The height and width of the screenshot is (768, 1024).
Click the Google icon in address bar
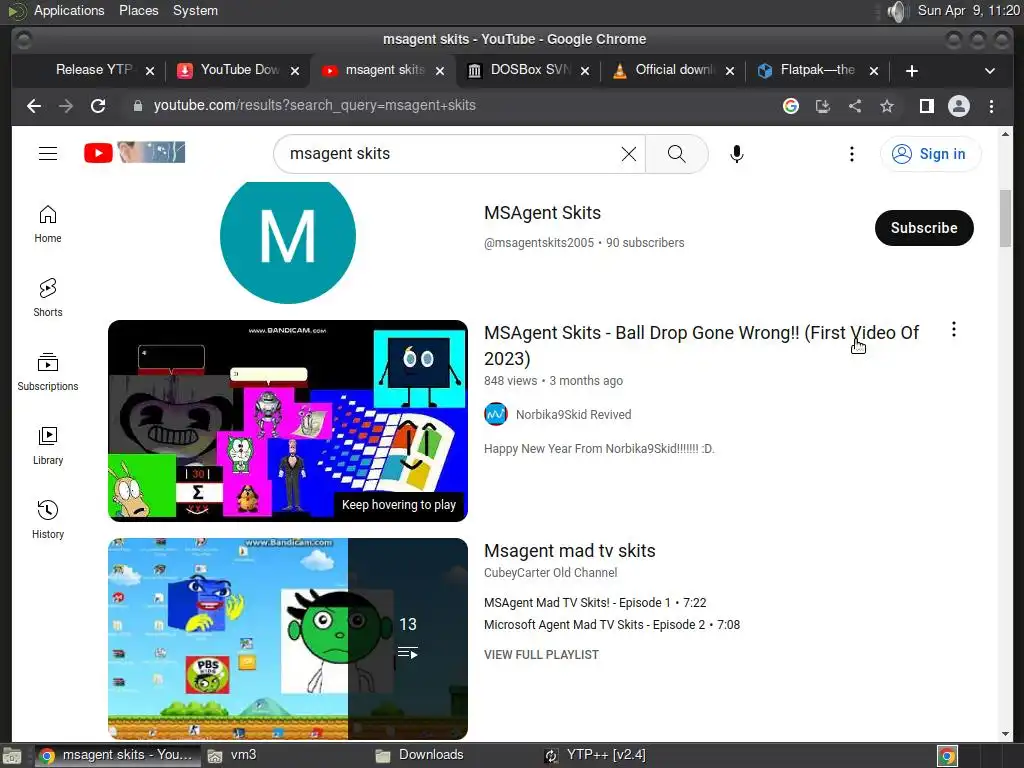(791, 106)
